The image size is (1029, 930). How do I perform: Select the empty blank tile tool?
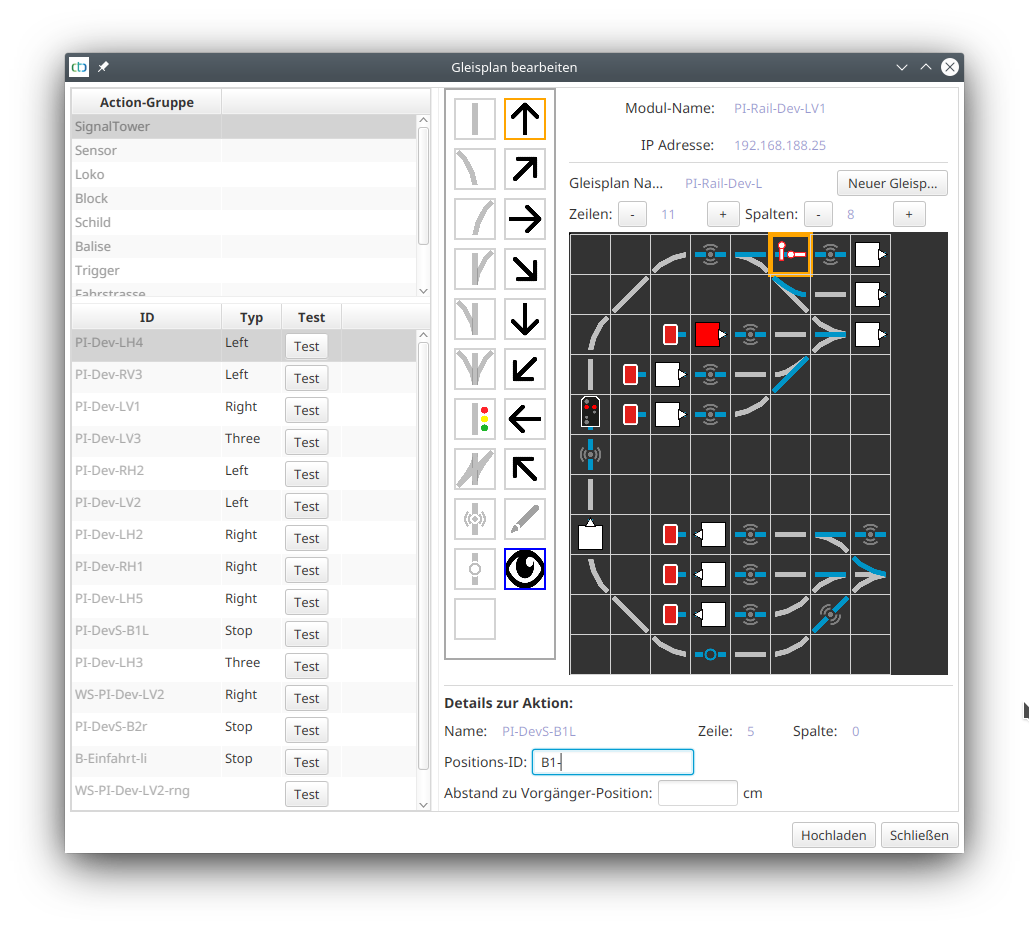(x=475, y=619)
